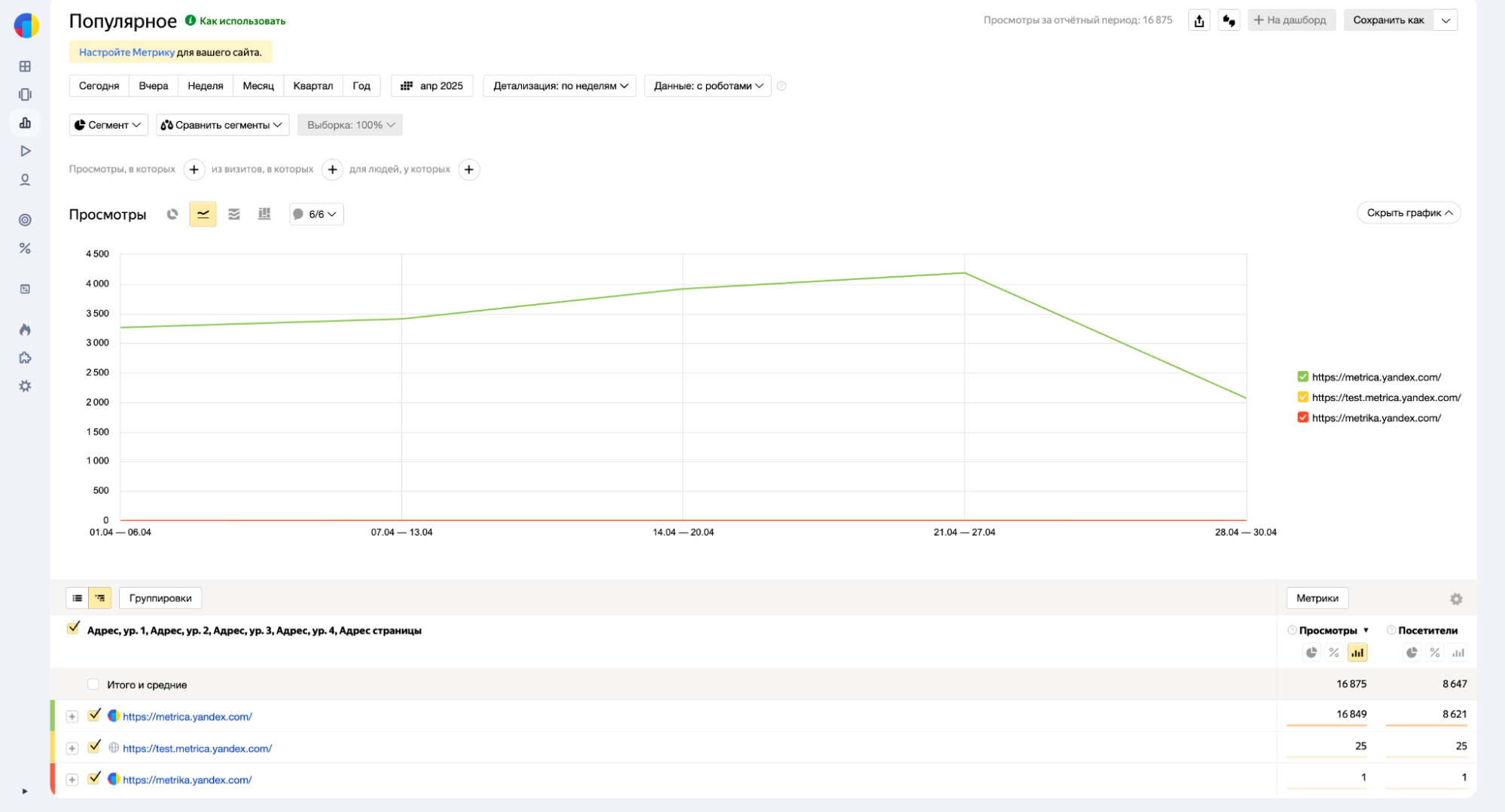The width and height of the screenshot is (1505, 812).
Task: Check the Итого и средние checkbox
Action: tap(93, 684)
